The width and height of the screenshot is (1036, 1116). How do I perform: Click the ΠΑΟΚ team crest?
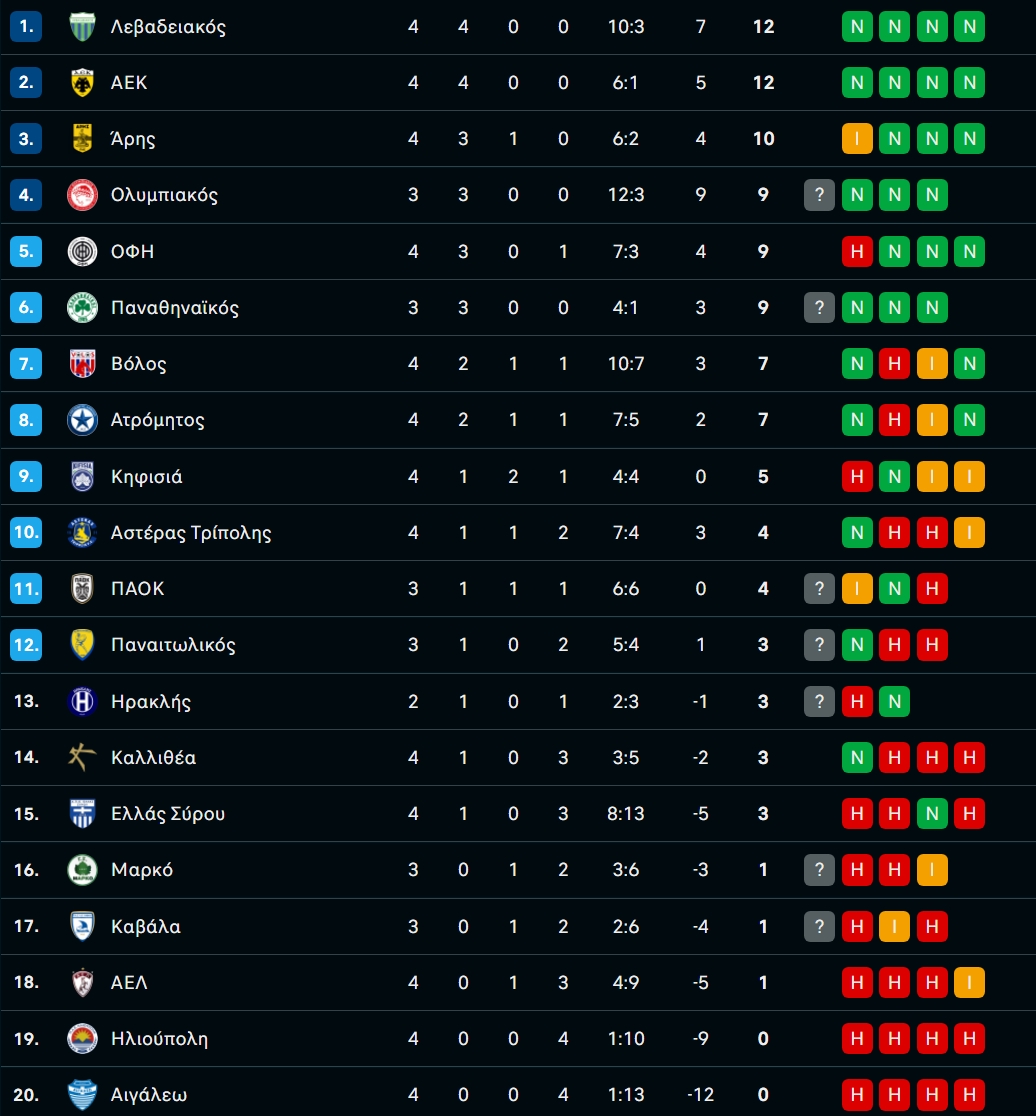[x=82, y=589]
